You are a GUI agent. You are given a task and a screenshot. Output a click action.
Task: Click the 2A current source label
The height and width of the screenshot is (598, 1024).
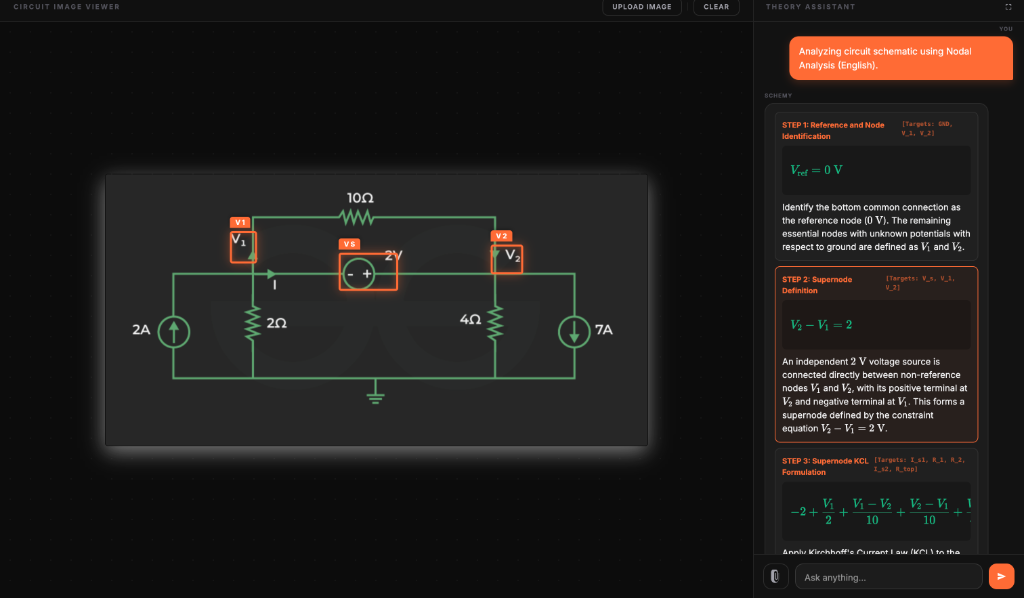tap(141, 330)
